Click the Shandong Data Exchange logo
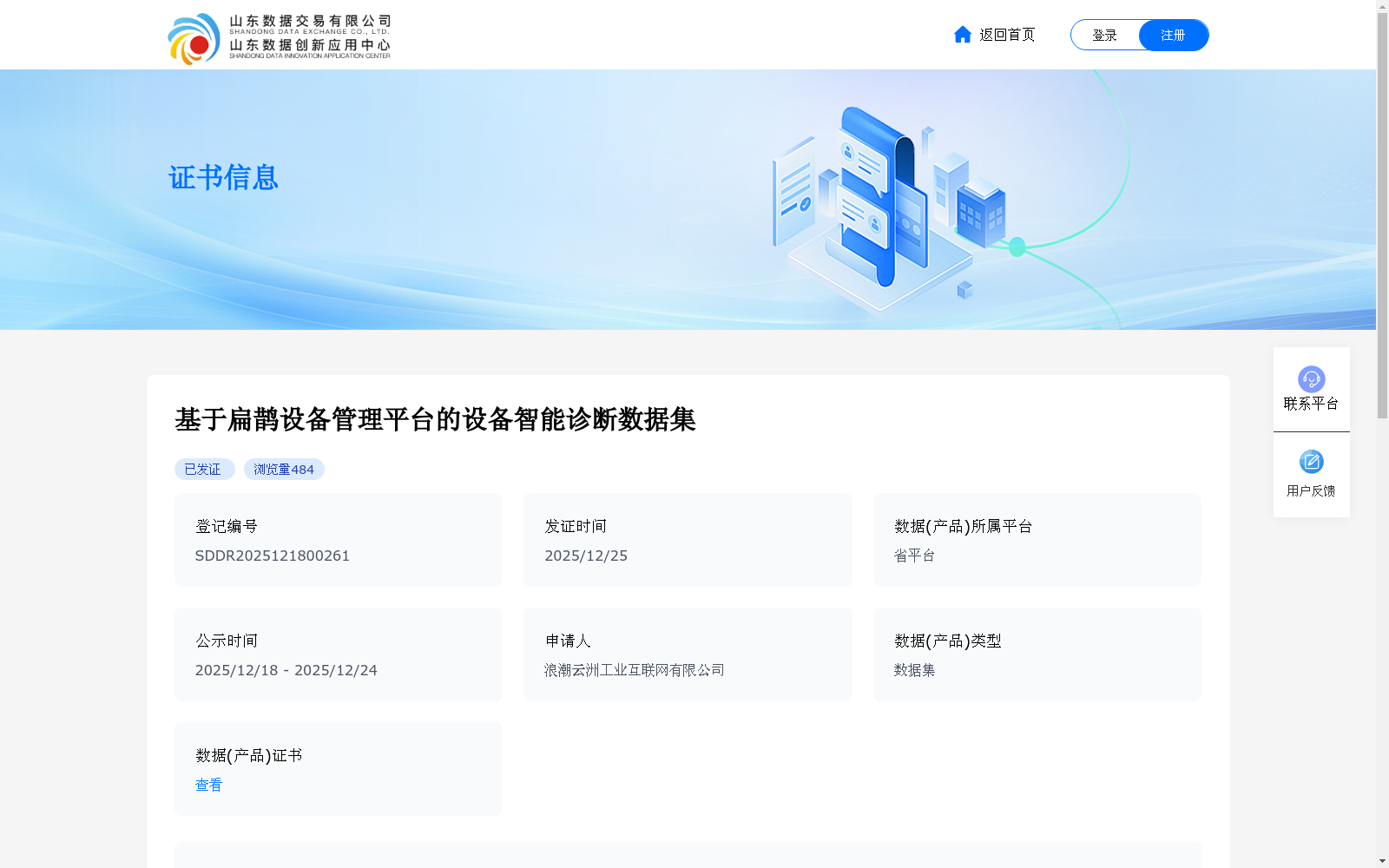Image resolution: width=1389 pixels, height=868 pixels. [x=279, y=38]
